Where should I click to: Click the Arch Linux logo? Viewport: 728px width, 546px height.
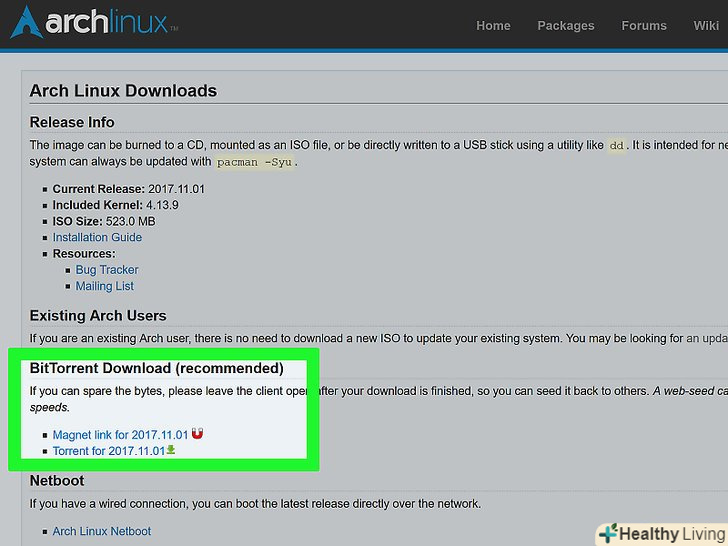[95, 22]
